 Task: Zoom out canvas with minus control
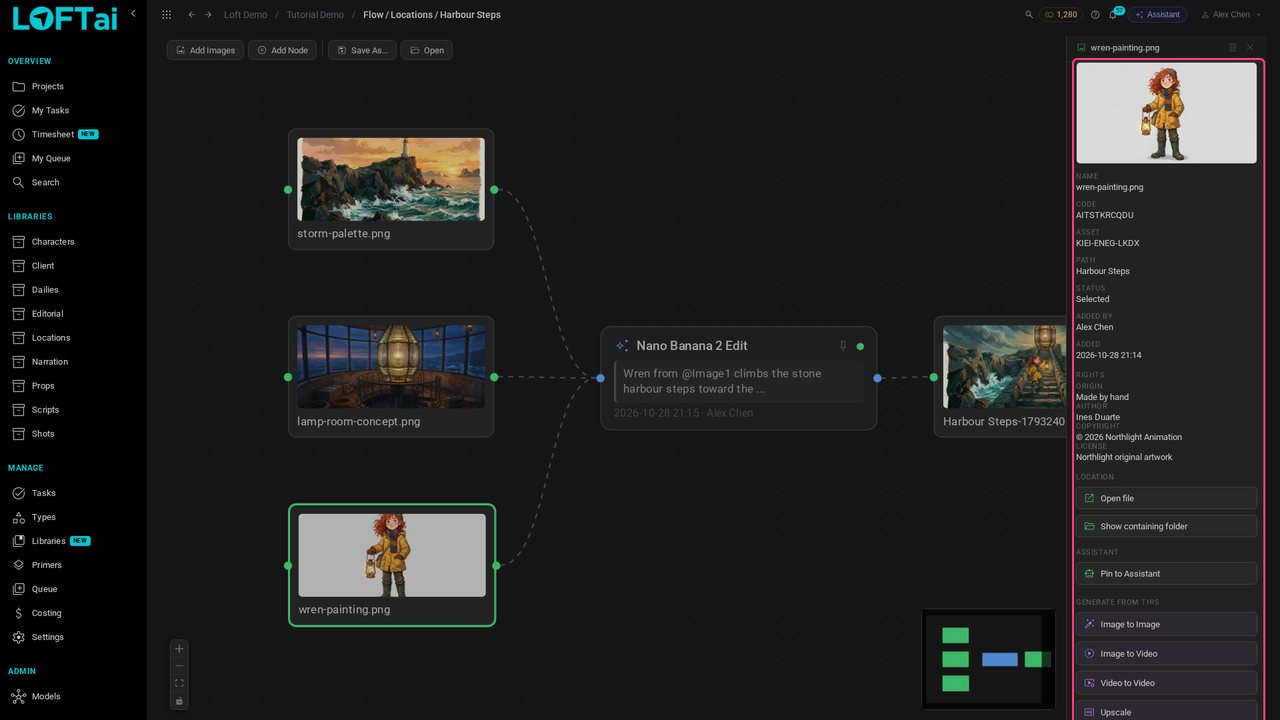click(x=179, y=666)
